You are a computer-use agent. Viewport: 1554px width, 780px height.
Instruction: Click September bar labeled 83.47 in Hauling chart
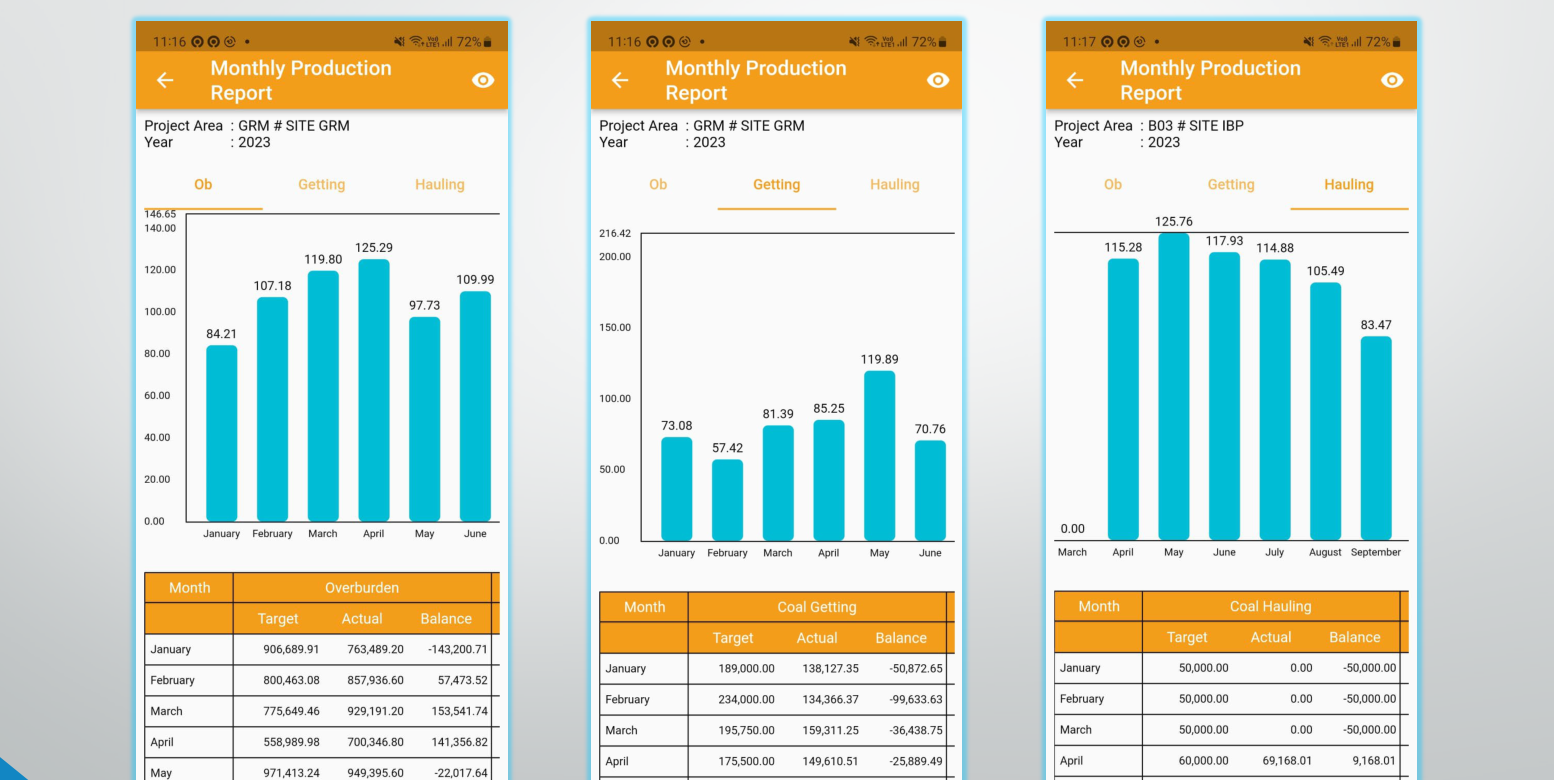click(1376, 438)
